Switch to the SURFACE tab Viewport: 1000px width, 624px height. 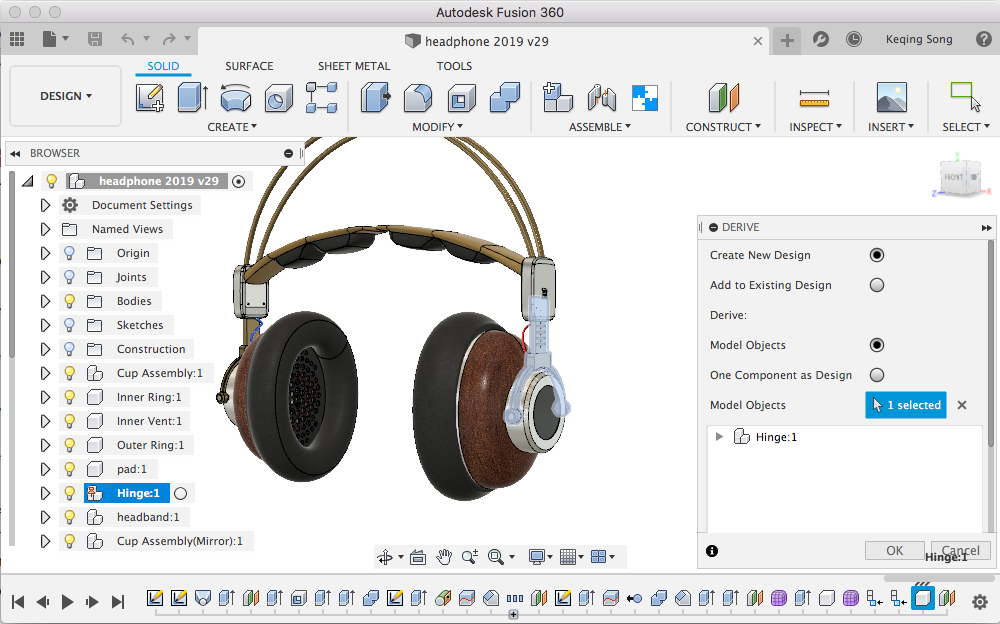249,66
